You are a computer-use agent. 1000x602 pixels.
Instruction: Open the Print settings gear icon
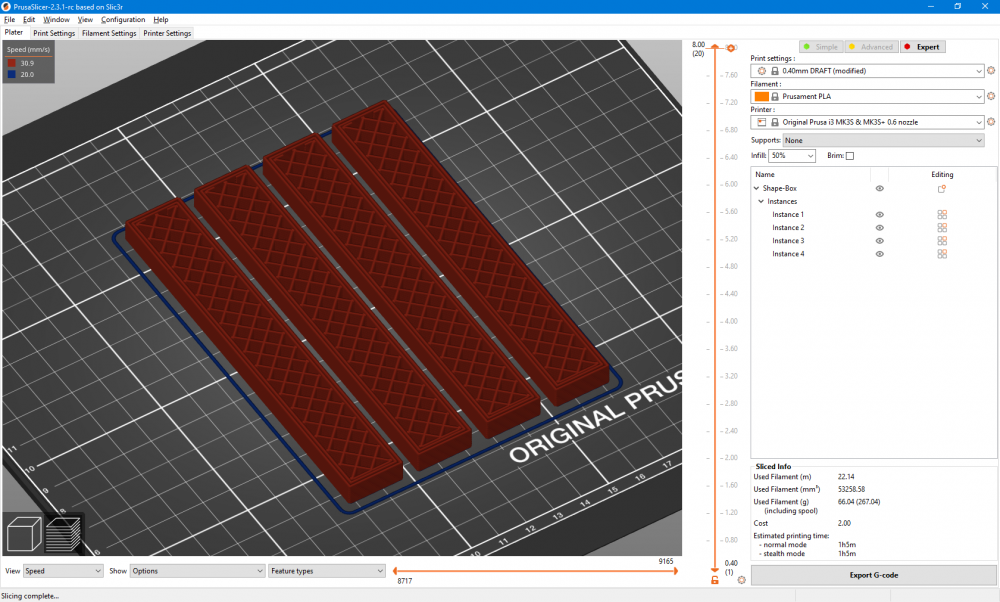991,71
